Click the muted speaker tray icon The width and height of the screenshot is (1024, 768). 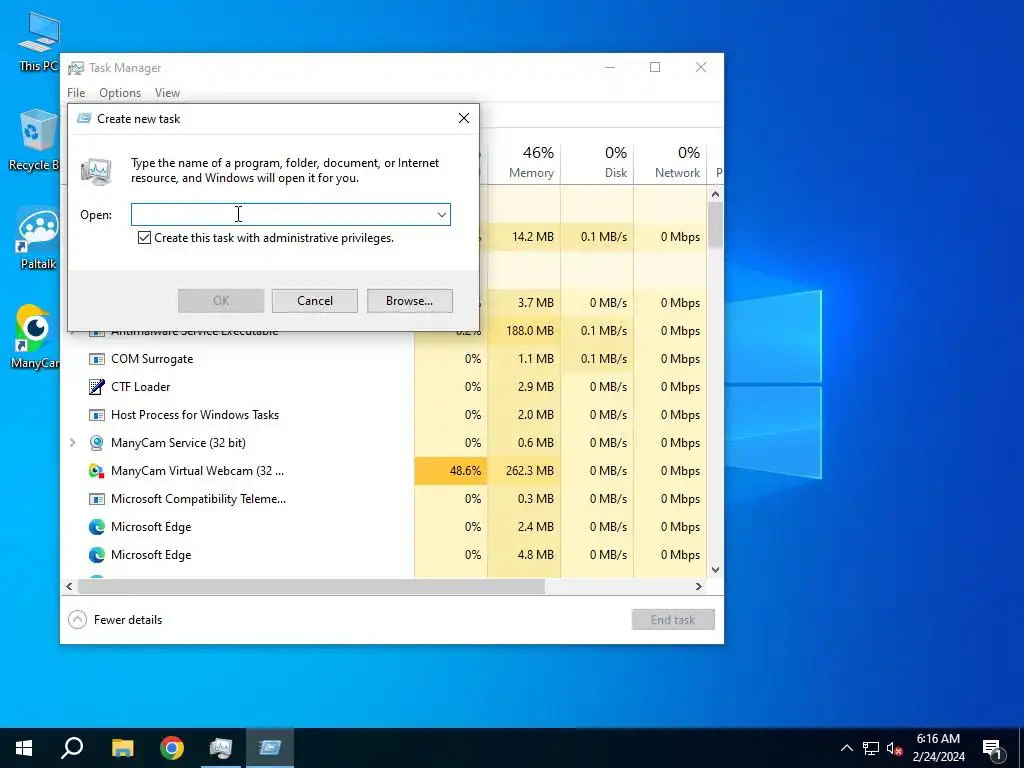(x=894, y=748)
